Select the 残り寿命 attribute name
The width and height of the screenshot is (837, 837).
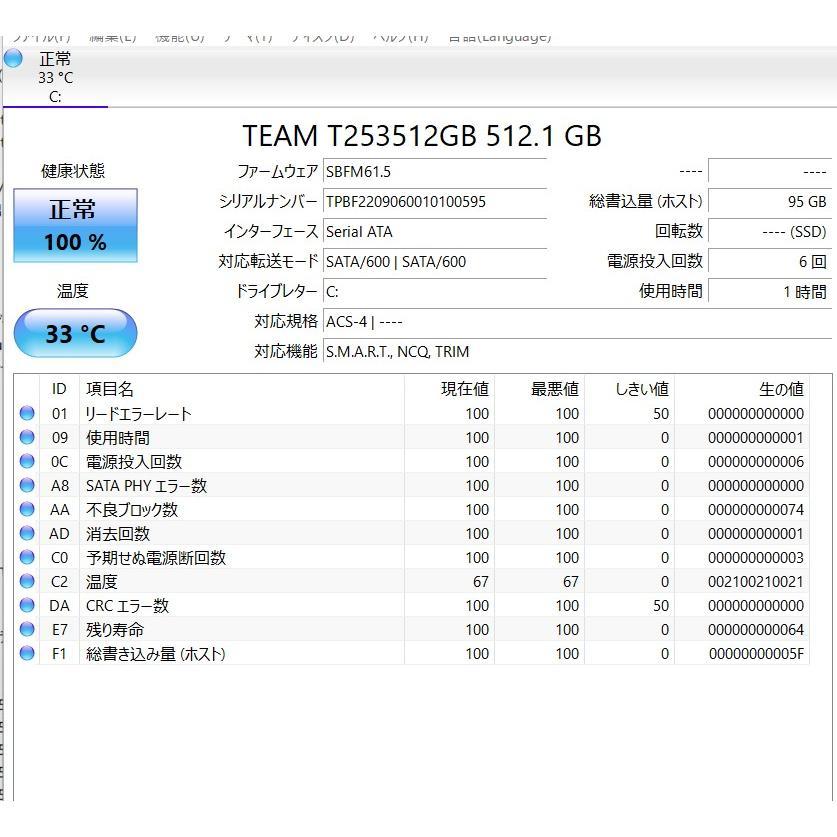pyautogui.click(x=115, y=630)
